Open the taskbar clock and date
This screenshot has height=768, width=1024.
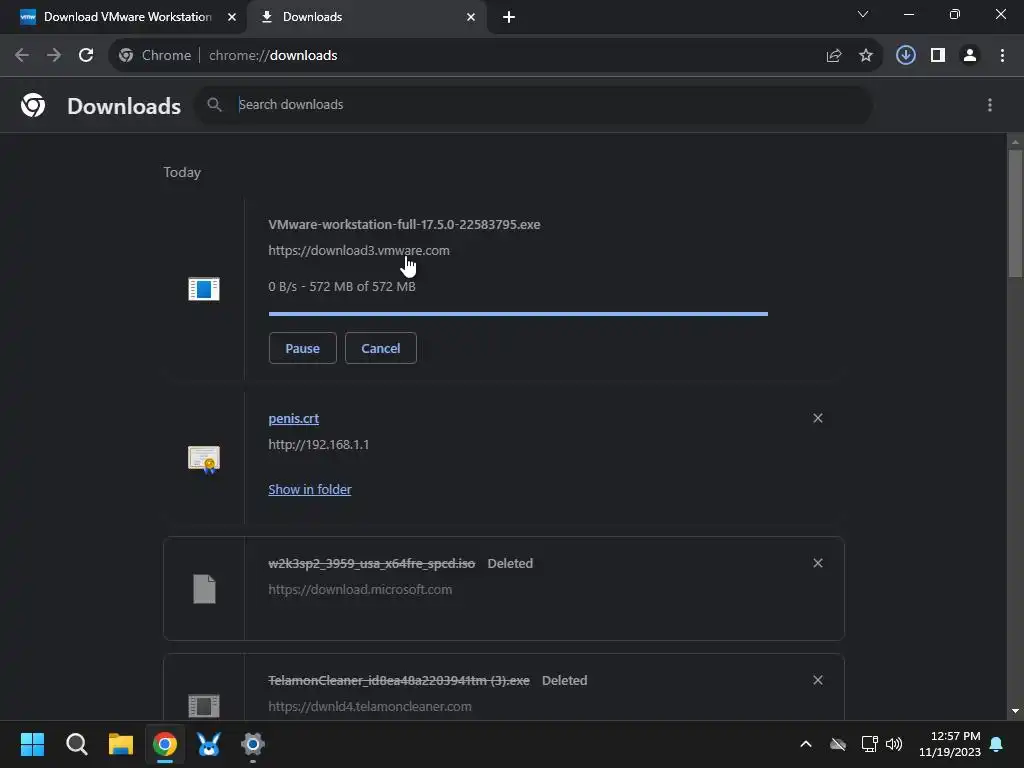point(950,744)
